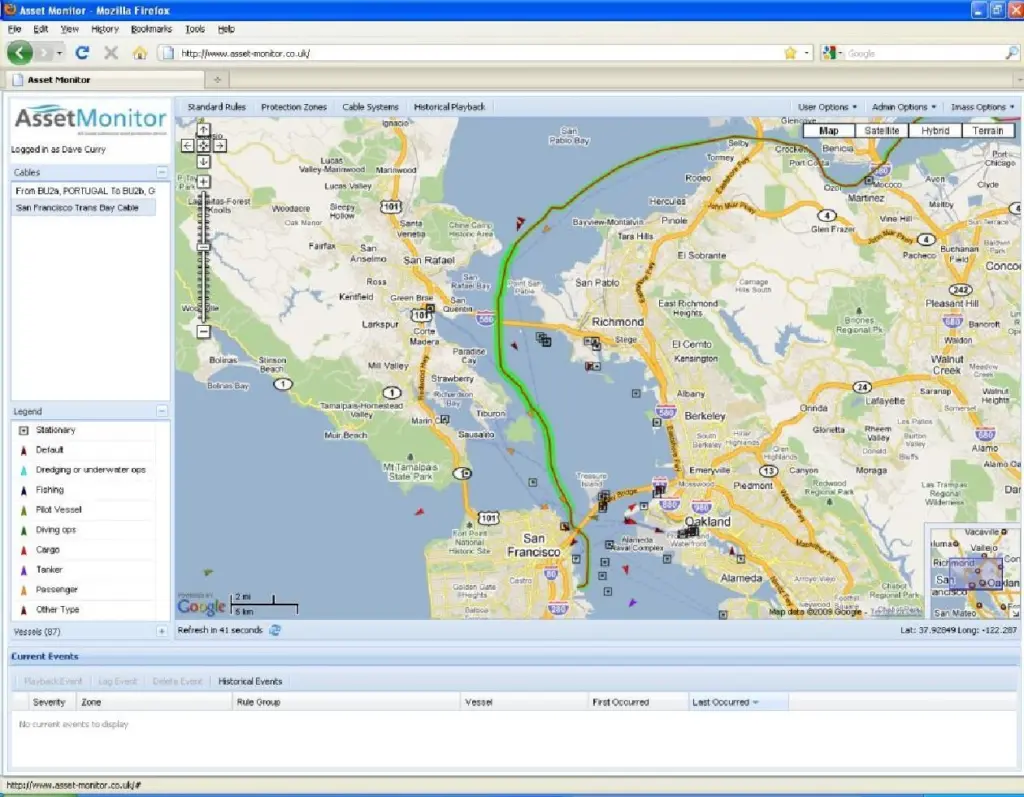Click the search magnifier icon in Google box
The image size is (1024, 797).
coord(1012,53)
